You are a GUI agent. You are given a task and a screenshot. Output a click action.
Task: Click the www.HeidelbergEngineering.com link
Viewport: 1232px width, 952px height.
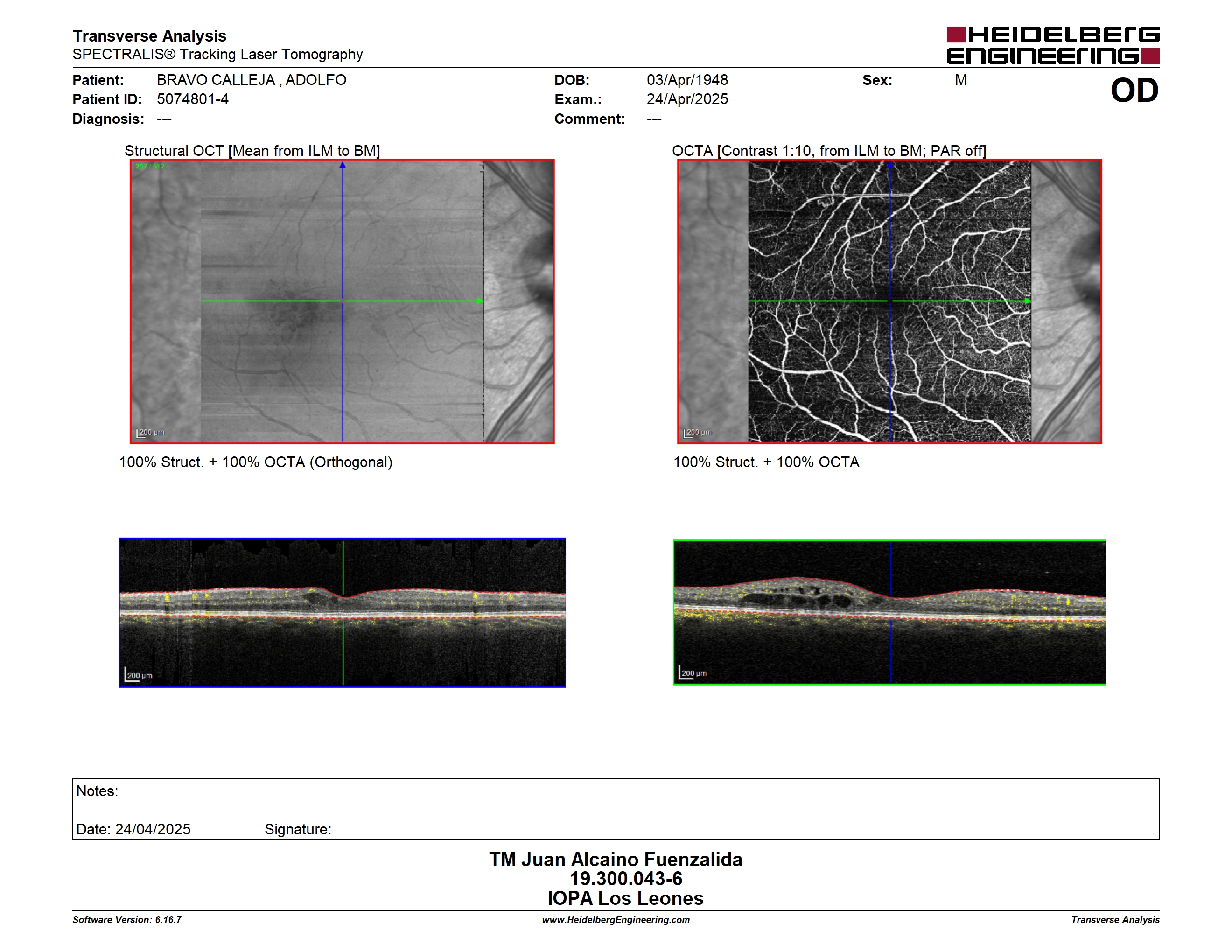pyautogui.click(x=616, y=920)
